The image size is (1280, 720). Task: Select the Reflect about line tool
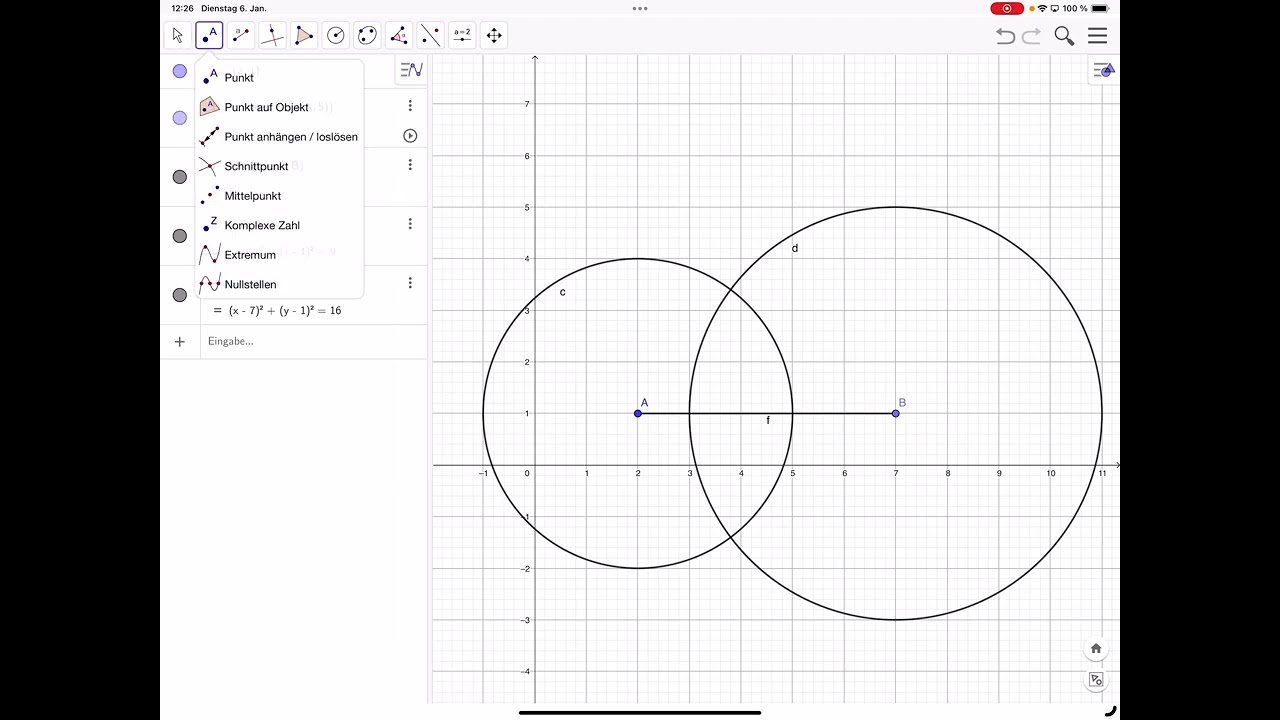430,36
